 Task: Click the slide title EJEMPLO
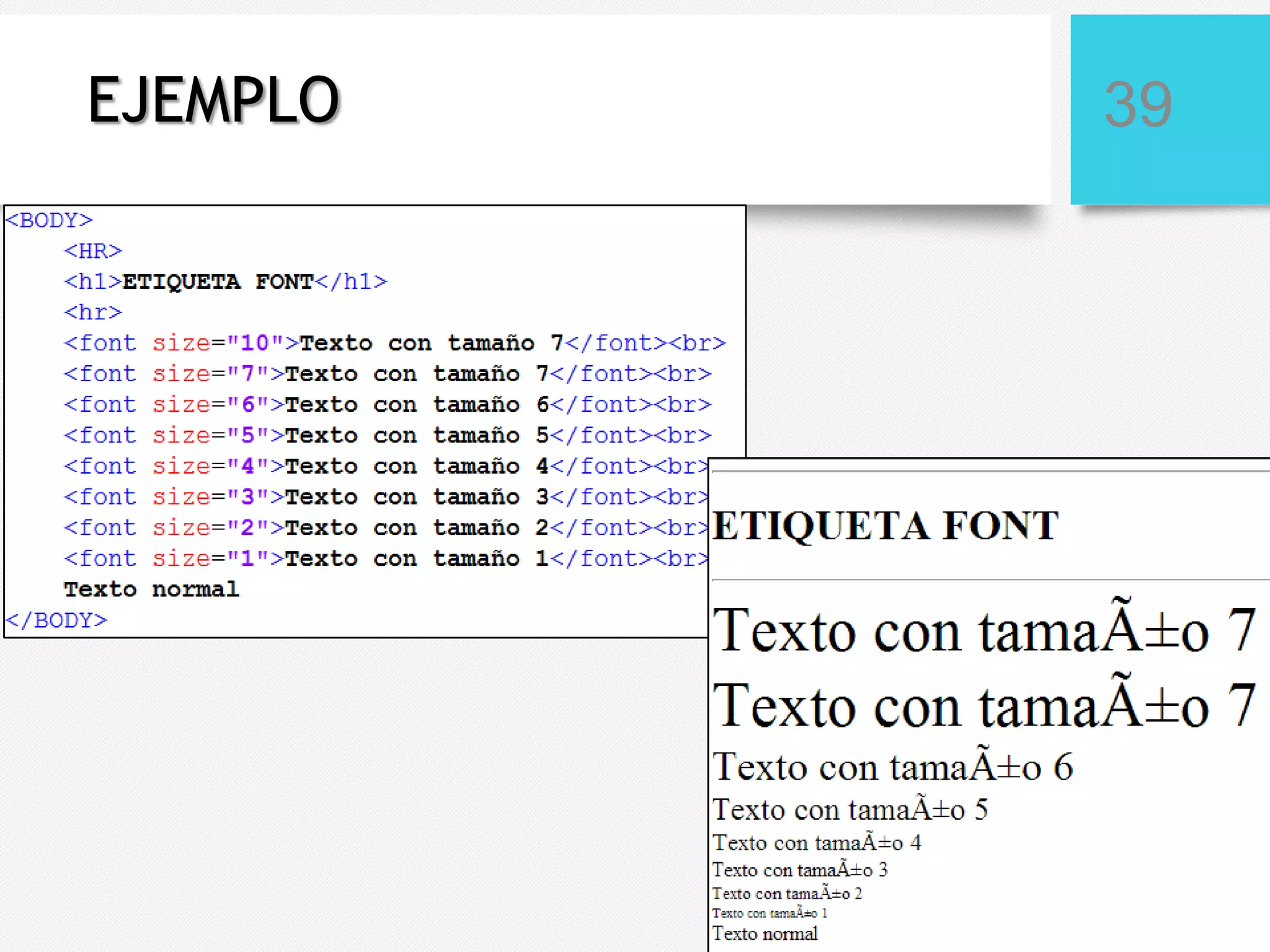[215, 100]
